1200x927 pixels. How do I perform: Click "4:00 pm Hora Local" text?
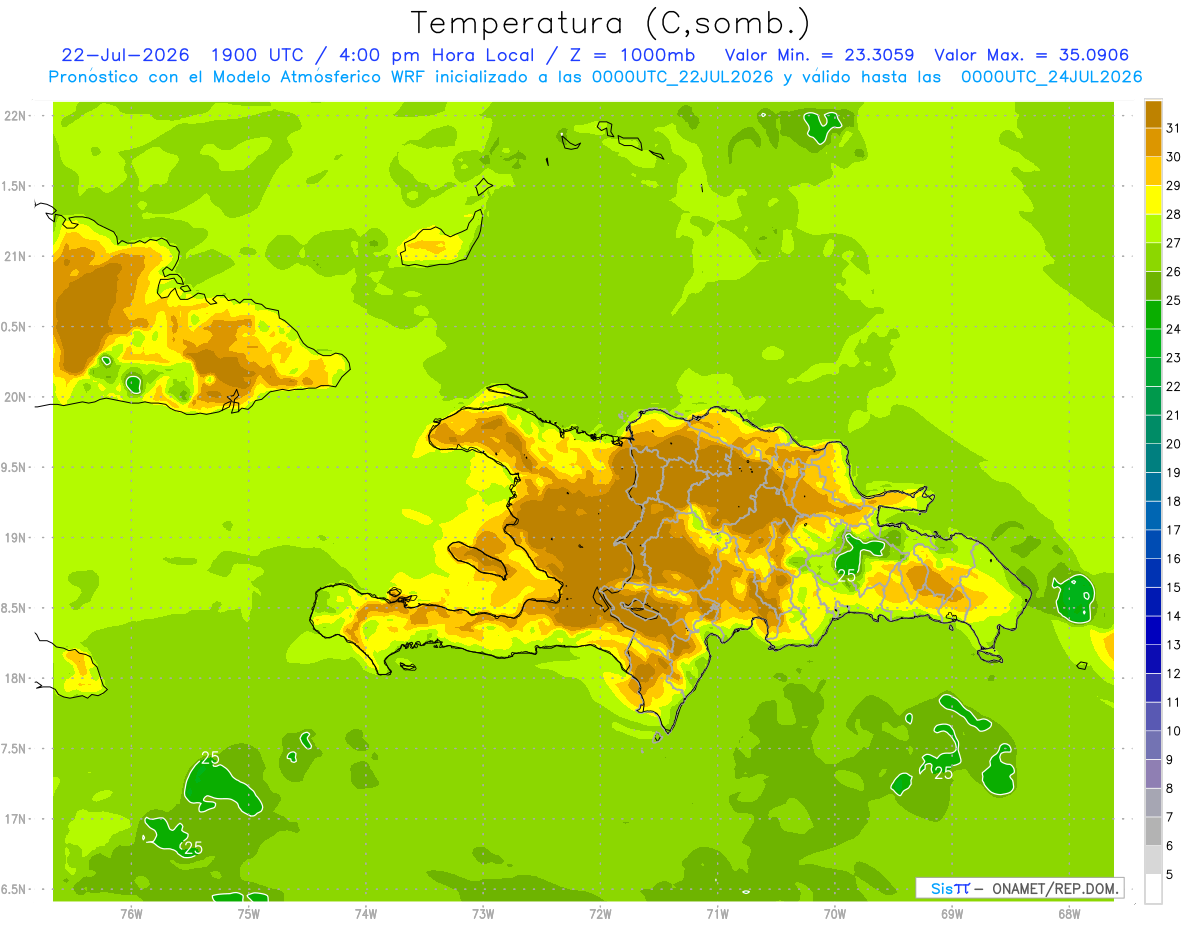(x=442, y=55)
